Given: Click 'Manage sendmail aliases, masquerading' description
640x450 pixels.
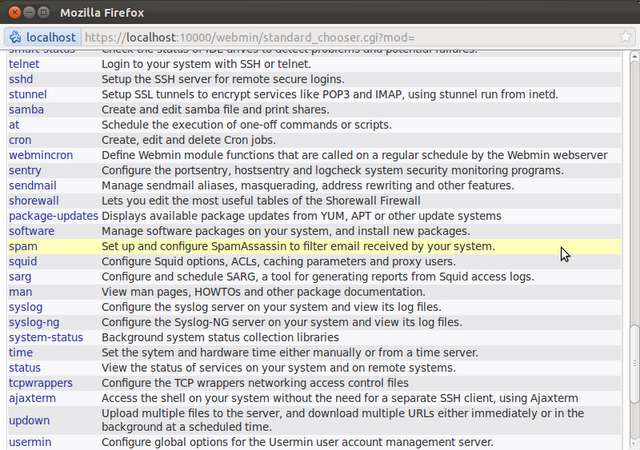Looking at the screenshot, I should 308,185.
